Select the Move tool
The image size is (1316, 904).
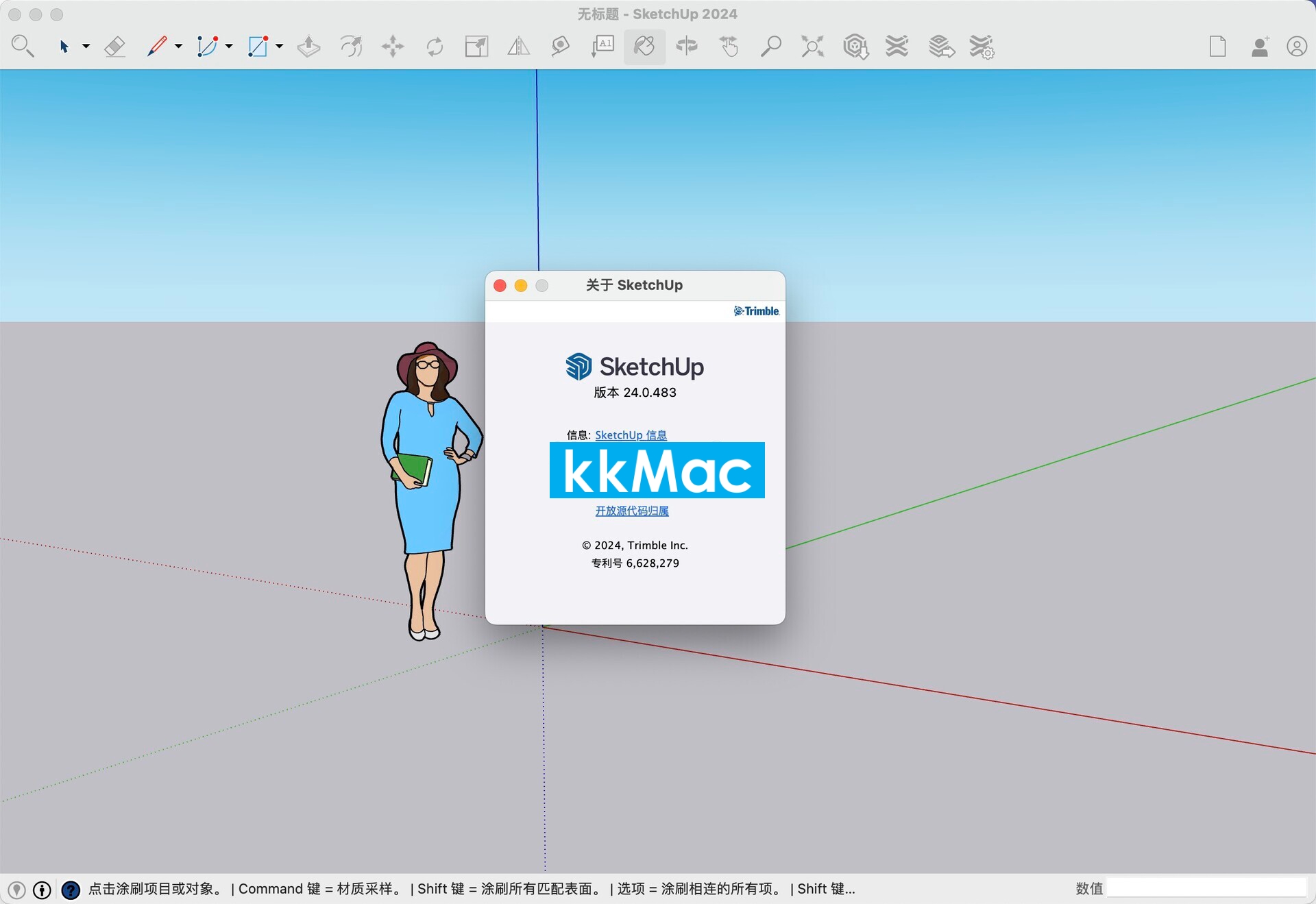click(x=393, y=47)
